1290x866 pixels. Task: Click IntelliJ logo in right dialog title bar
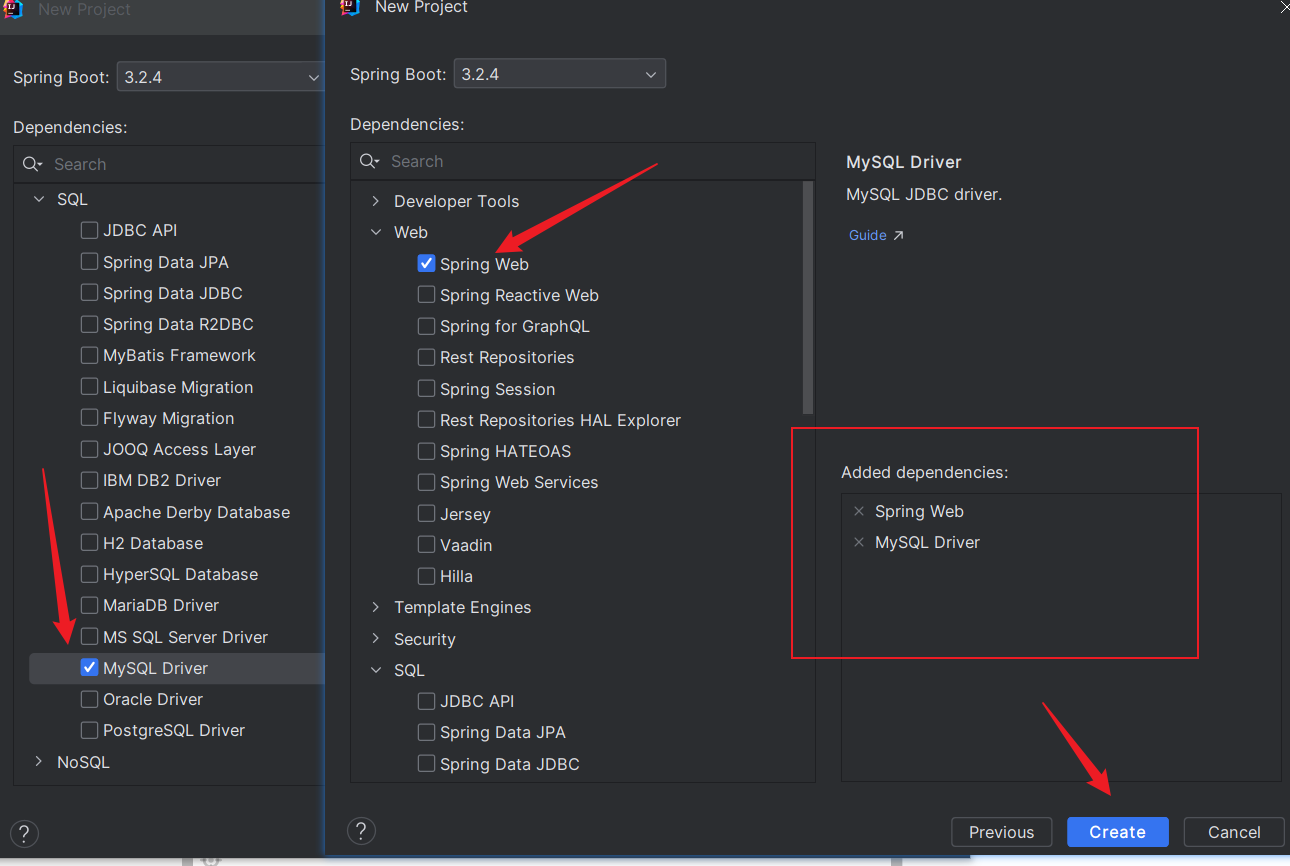tap(349, 8)
